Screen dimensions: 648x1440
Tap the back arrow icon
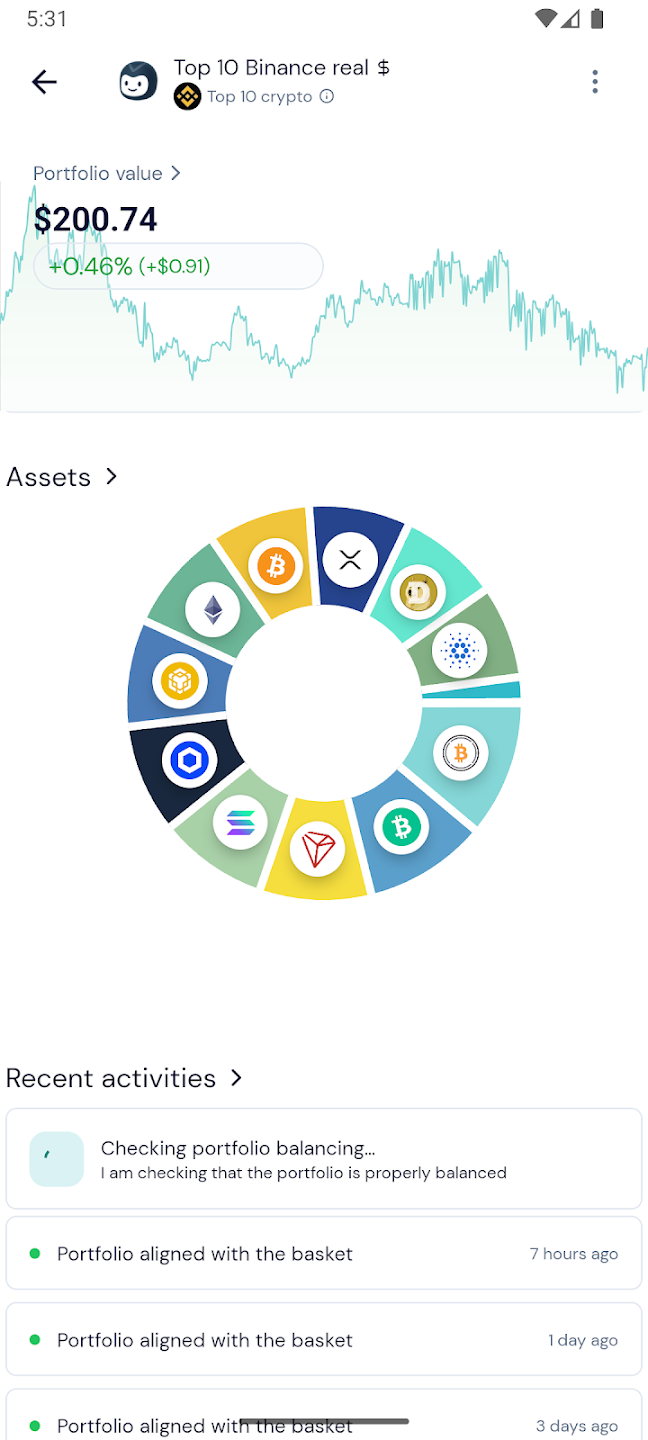click(44, 82)
